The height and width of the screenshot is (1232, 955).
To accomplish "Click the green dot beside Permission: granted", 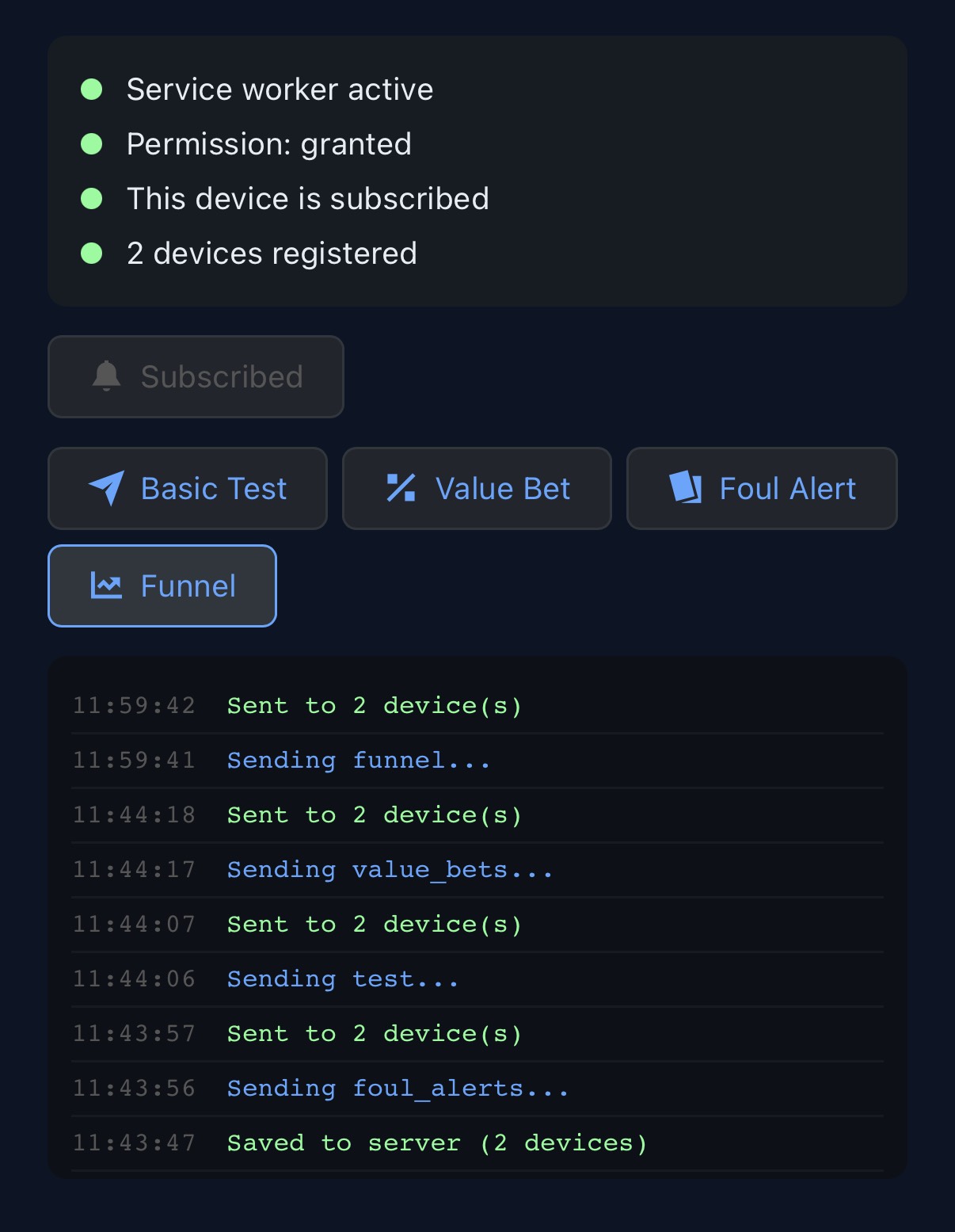I will pyautogui.click(x=93, y=143).
